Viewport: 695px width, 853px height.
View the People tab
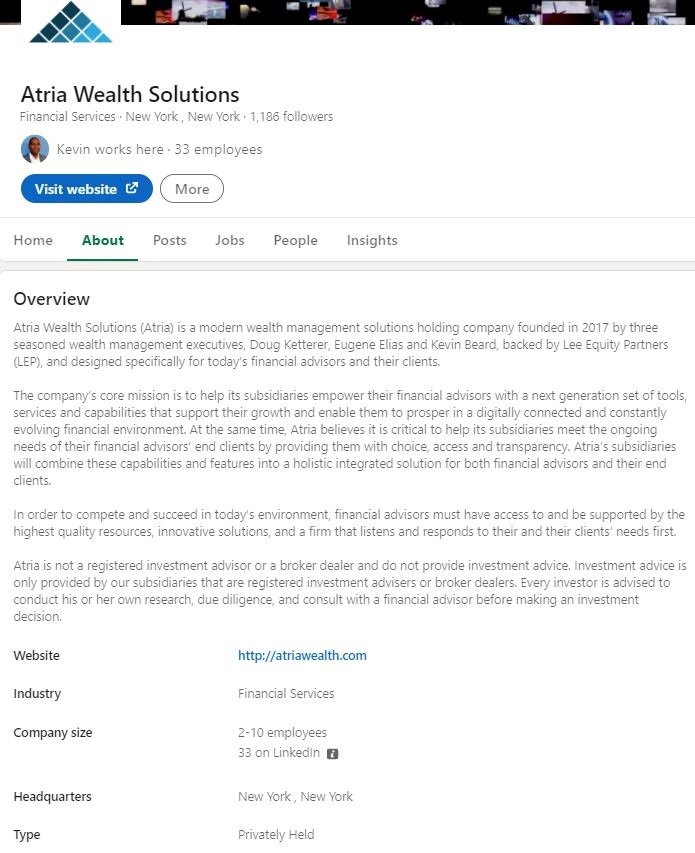[x=295, y=240]
